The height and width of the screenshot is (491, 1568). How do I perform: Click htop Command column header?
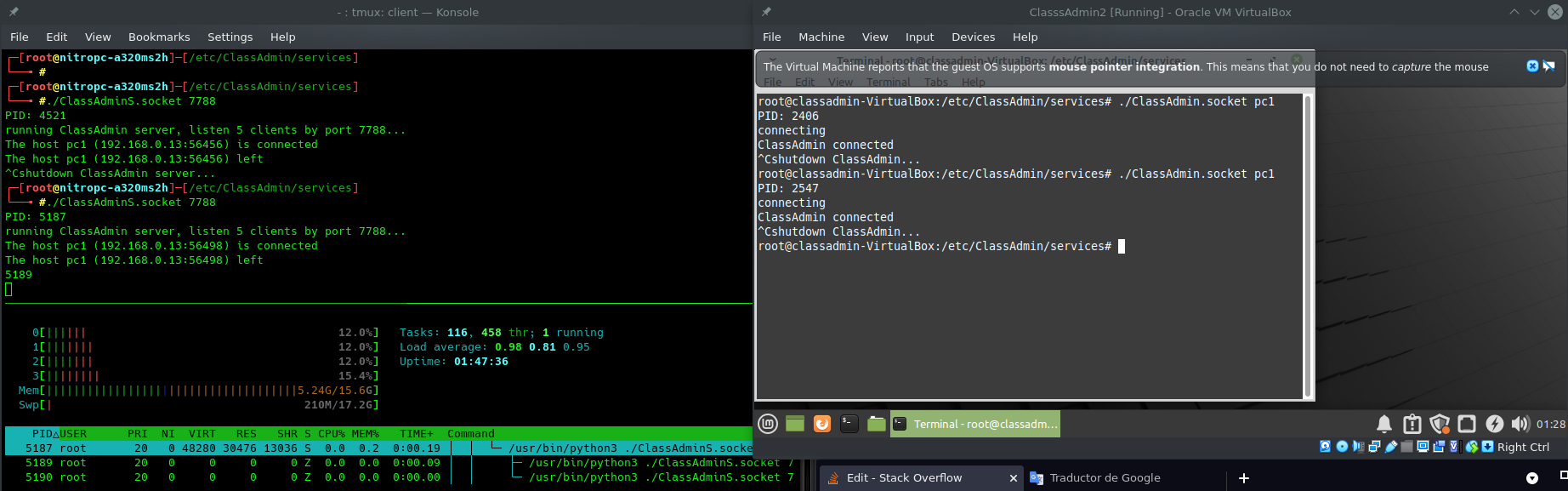coord(471,434)
